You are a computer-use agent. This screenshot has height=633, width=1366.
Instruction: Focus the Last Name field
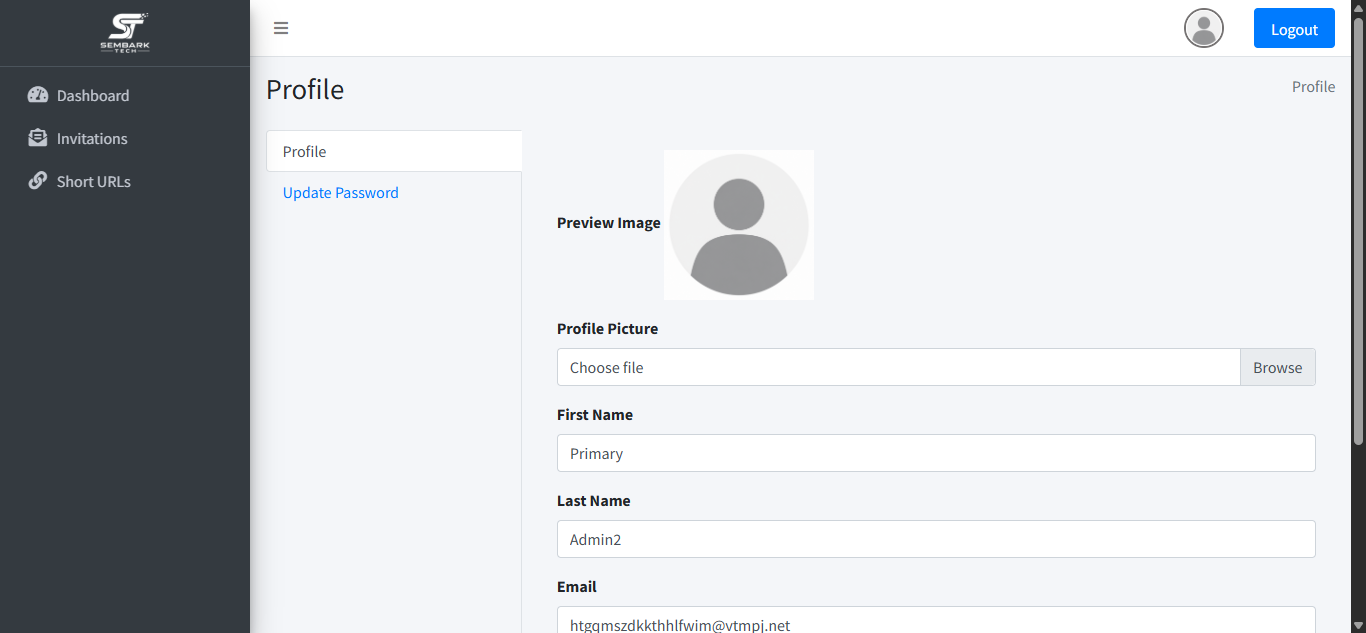click(936, 539)
